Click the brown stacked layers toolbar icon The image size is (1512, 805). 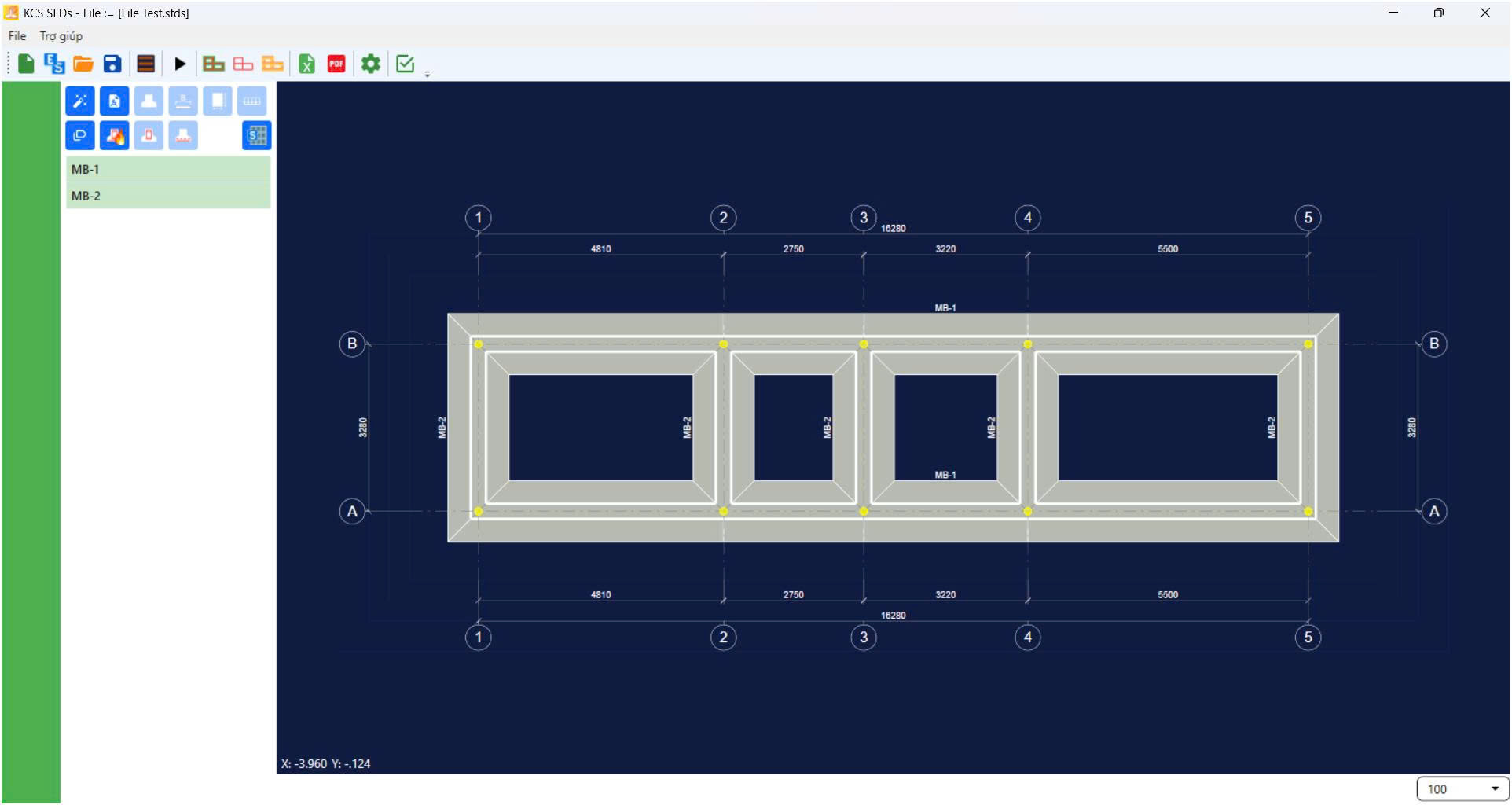(x=145, y=64)
